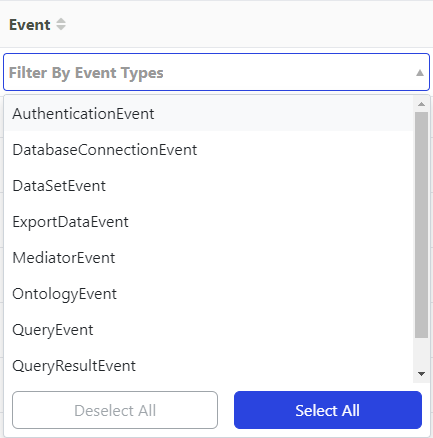
Task: Select OntologyEvent option
Action: point(209,294)
